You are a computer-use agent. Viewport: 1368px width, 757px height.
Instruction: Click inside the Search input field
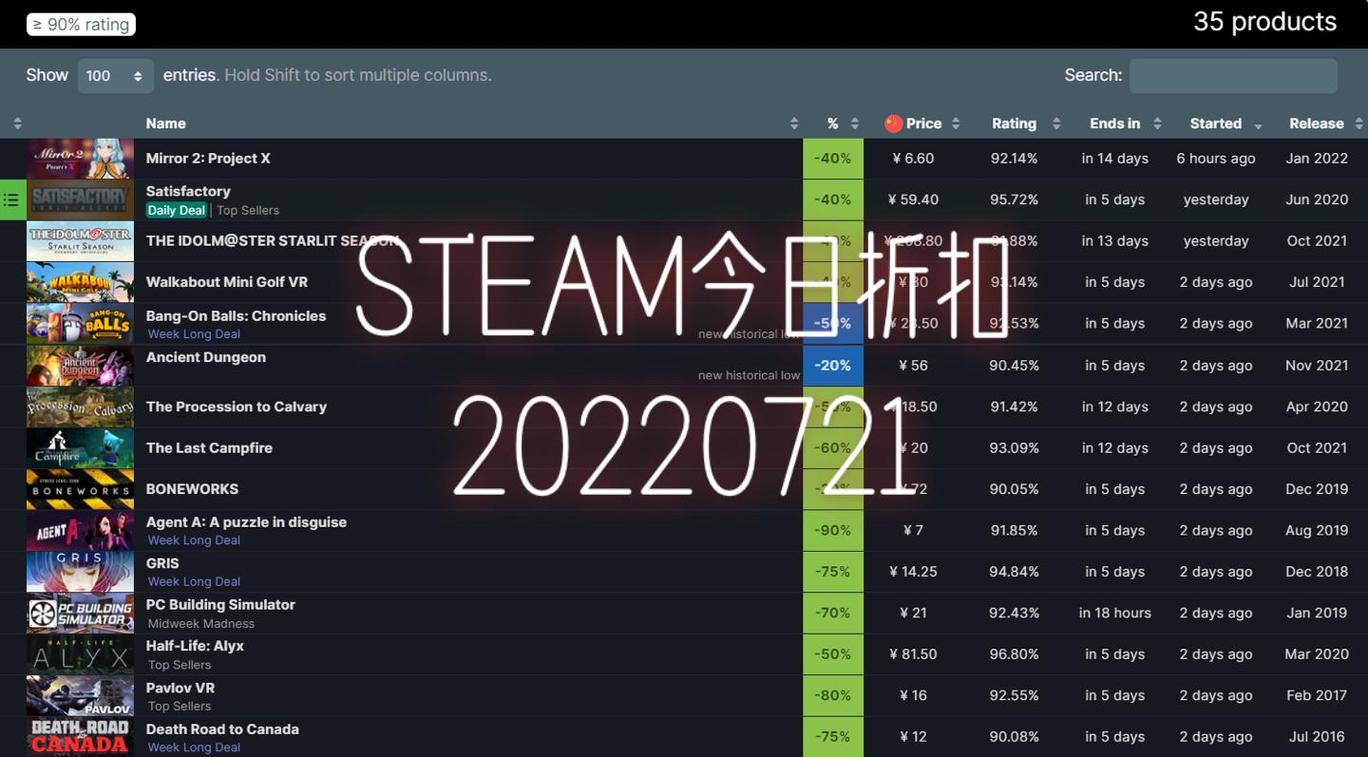point(1233,75)
